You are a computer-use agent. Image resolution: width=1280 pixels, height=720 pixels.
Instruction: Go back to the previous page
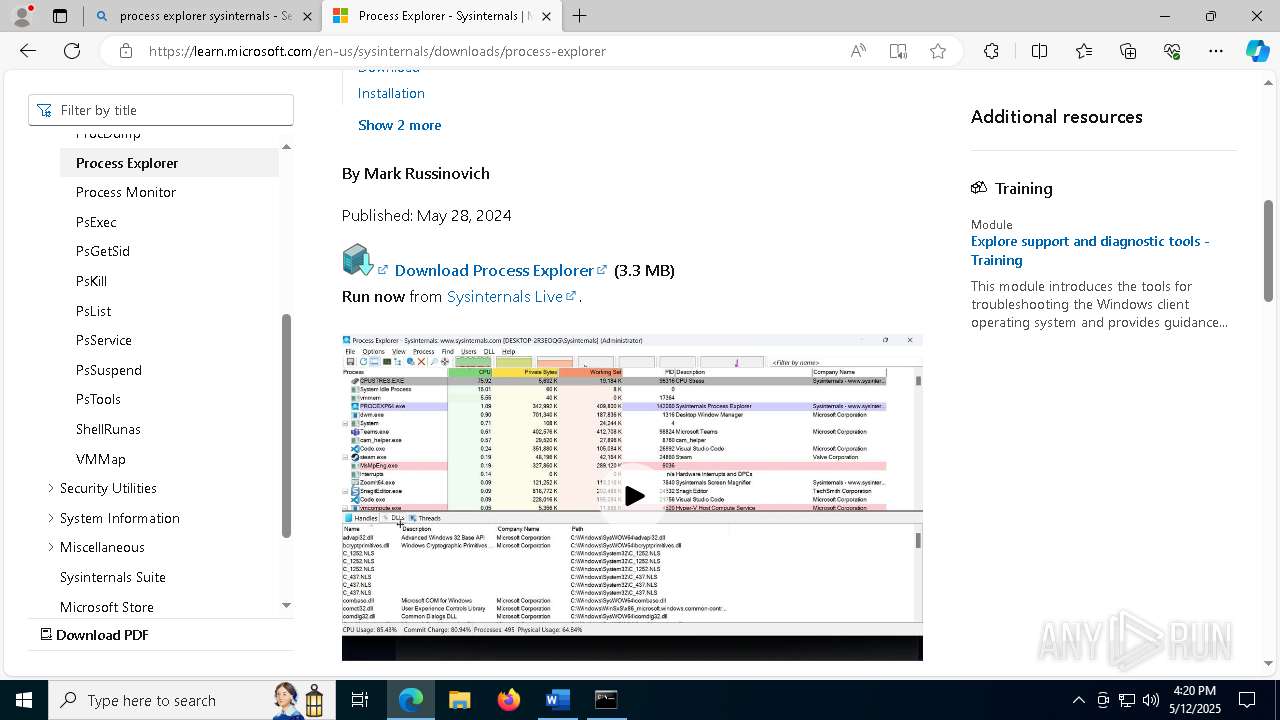28,51
